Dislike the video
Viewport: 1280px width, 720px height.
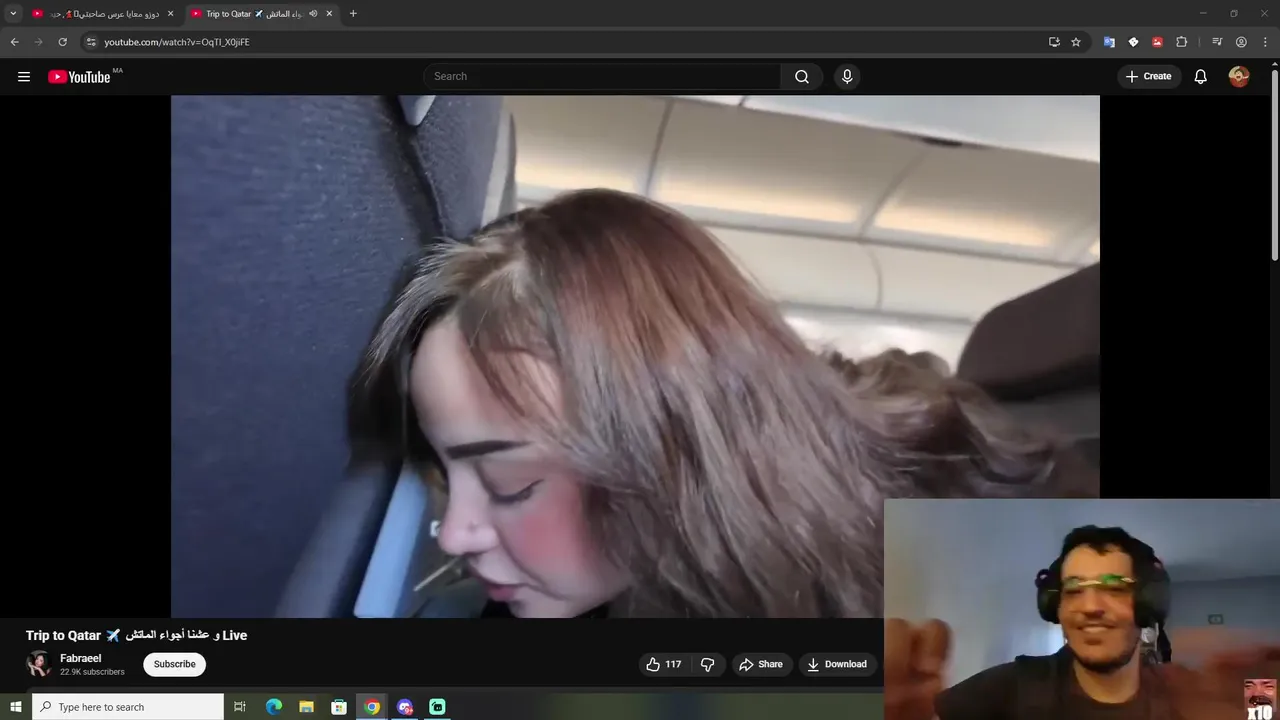(x=707, y=664)
